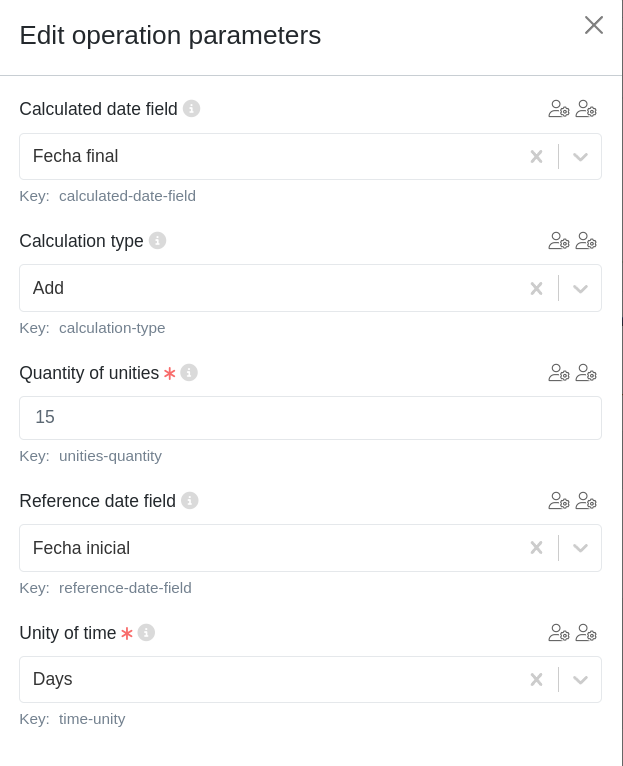The height and width of the screenshot is (766, 623).
Task: Clear the Fecha final selection
Action: click(x=537, y=157)
